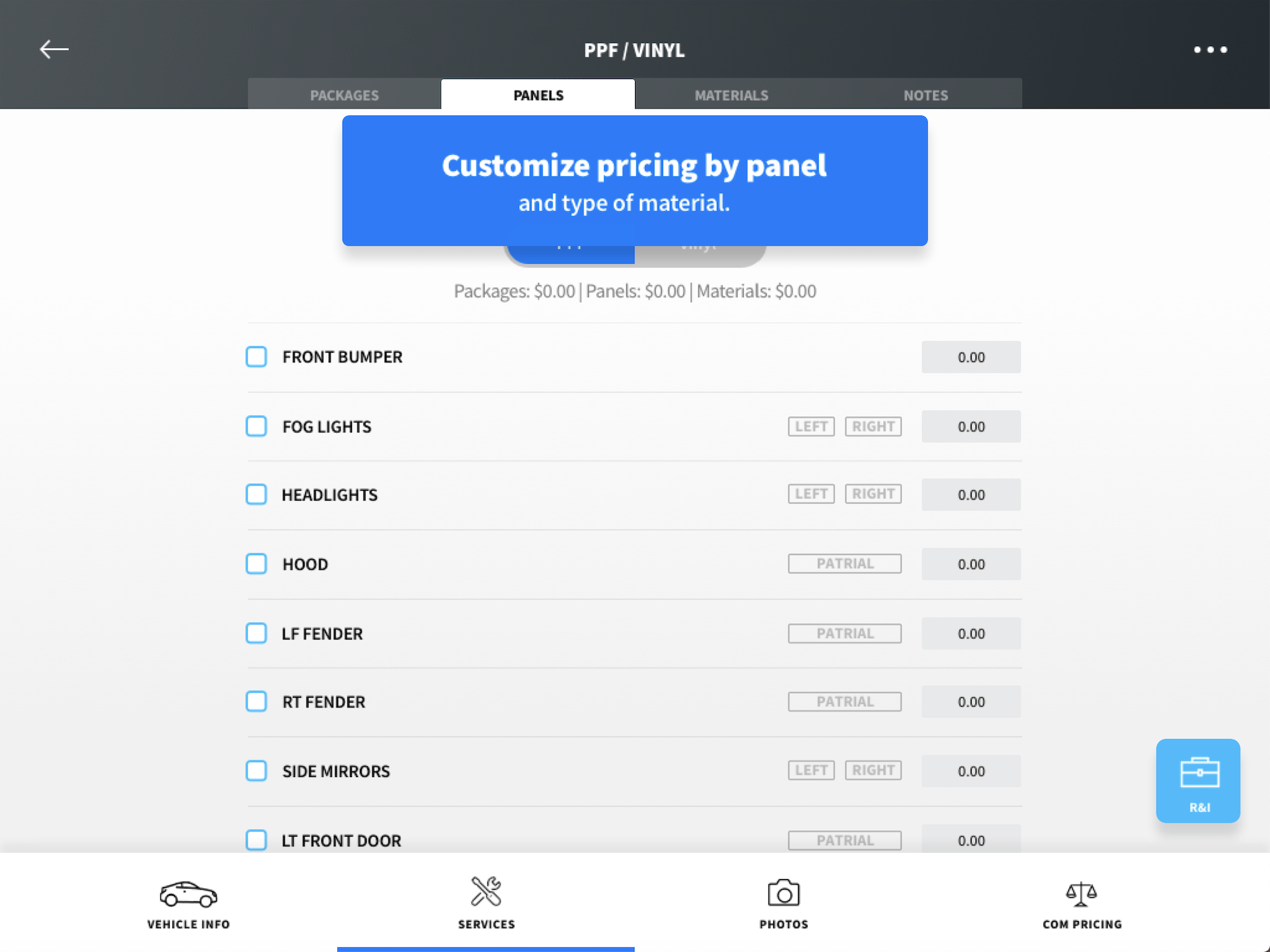Toggle Left option for Fog Lights

[811, 426]
